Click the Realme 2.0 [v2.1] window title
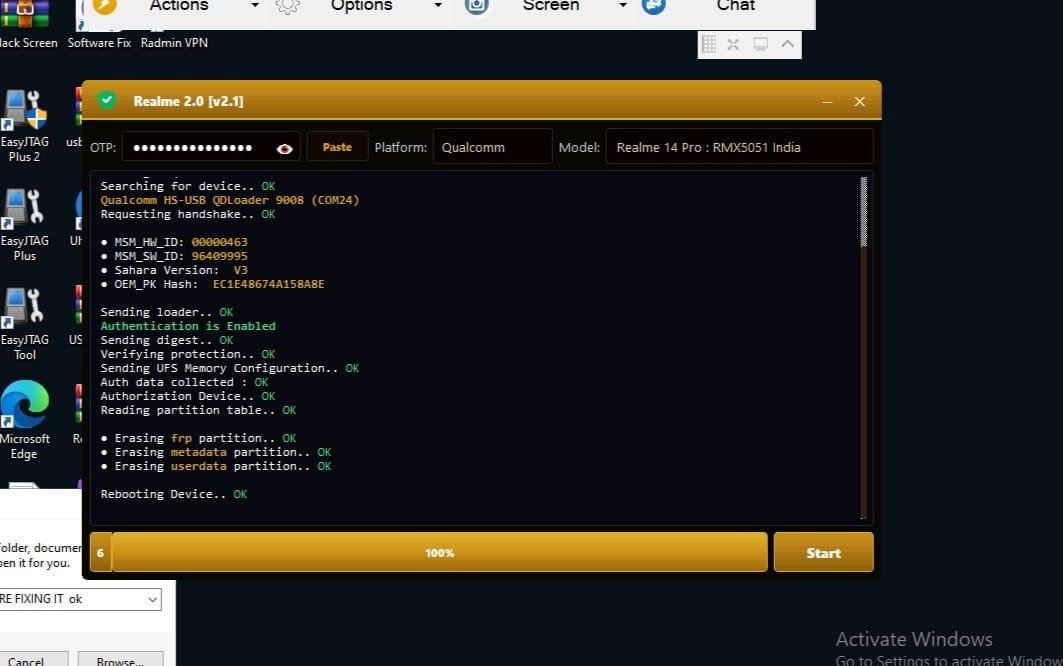The width and height of the screenshot is (1063, 666). (x=188, y=101)
